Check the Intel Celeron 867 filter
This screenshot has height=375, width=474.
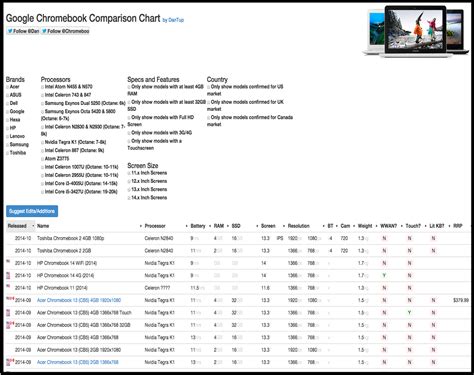[x=42, y=151]
